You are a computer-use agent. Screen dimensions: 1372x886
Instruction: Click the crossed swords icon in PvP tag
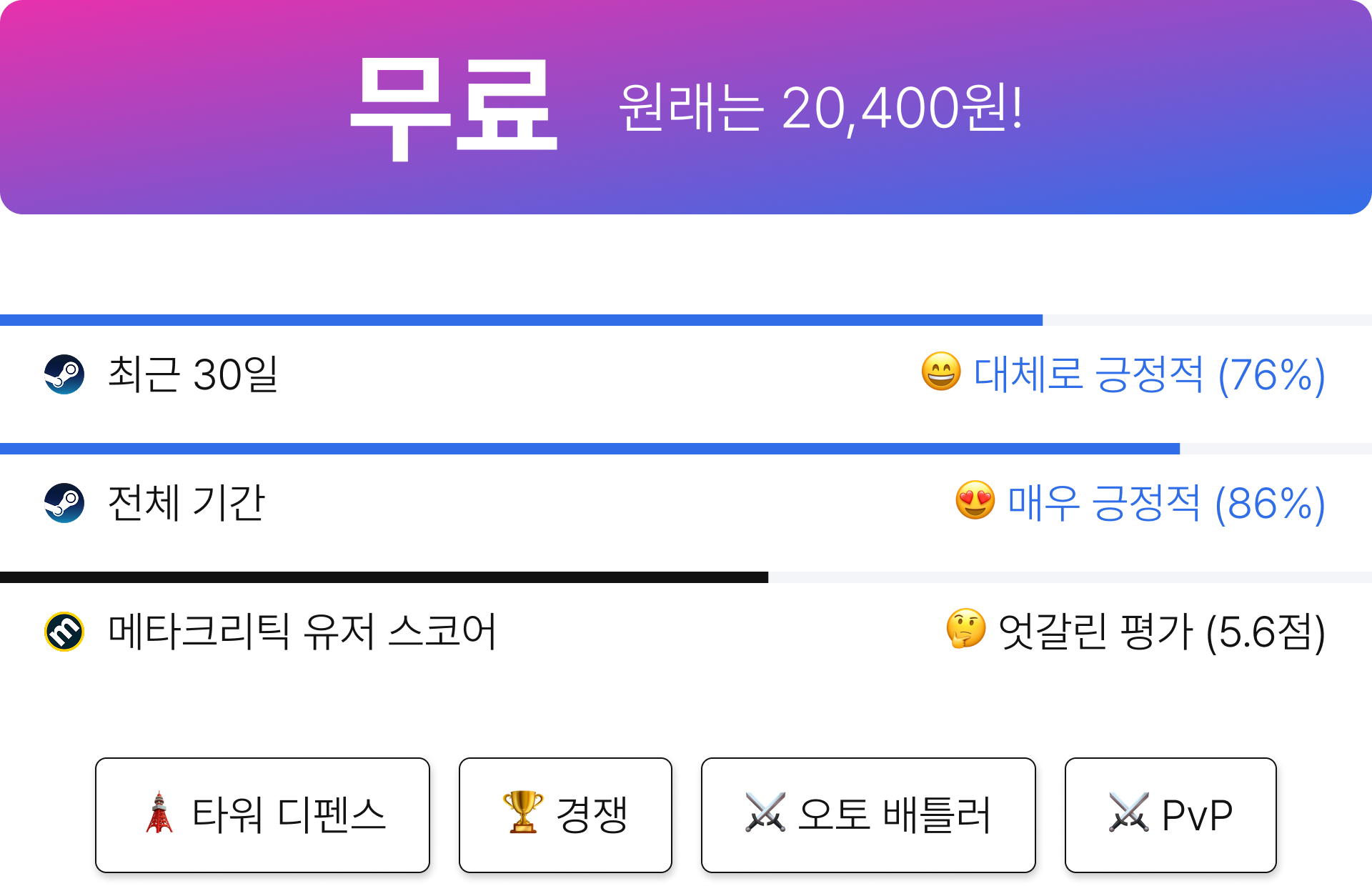click(x=1129, y=812)
